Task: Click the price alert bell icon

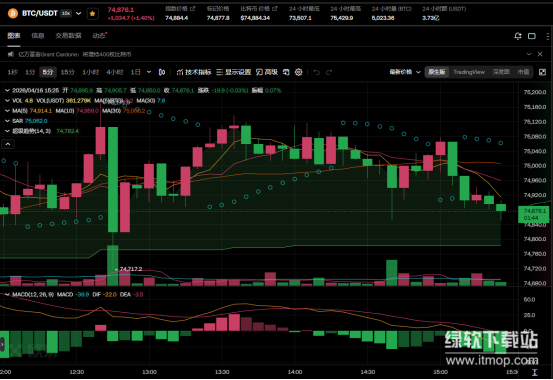Action: (518, 36)
